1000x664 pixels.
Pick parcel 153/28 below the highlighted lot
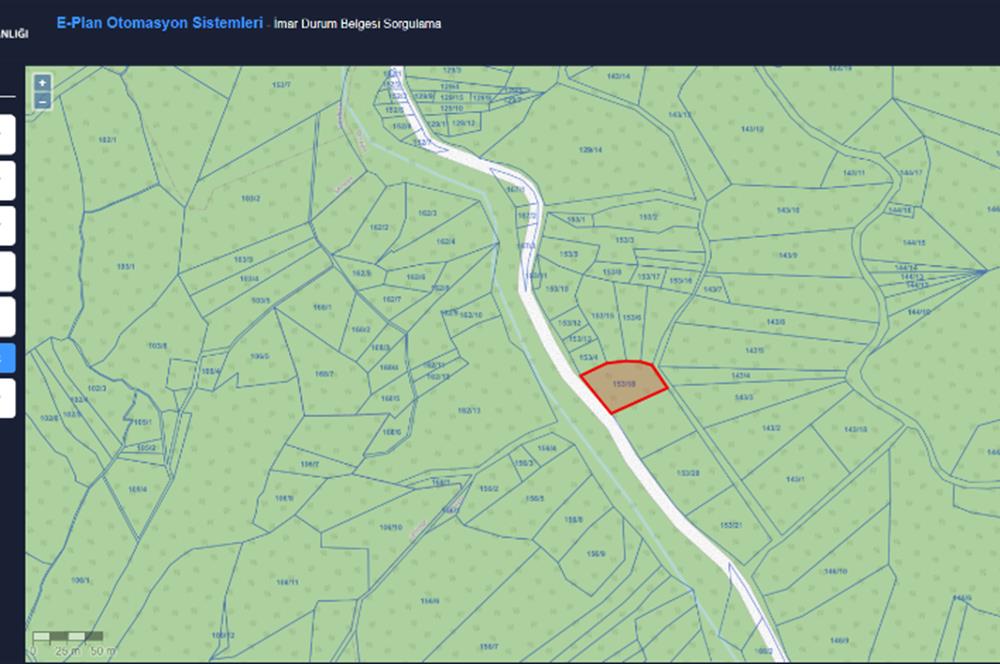pos(688,472)
